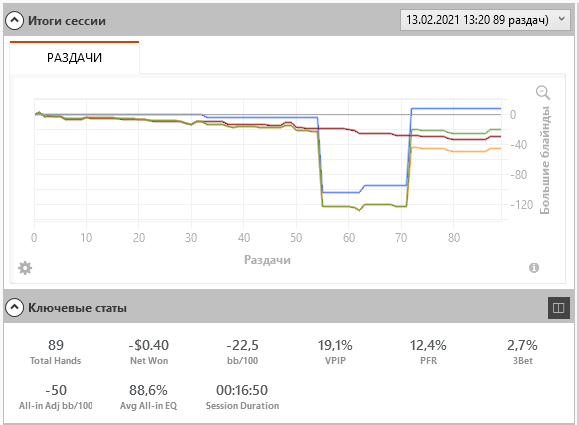Click the VPIP stat value
The width and height of the screenshot is (579, 425).
335,345
